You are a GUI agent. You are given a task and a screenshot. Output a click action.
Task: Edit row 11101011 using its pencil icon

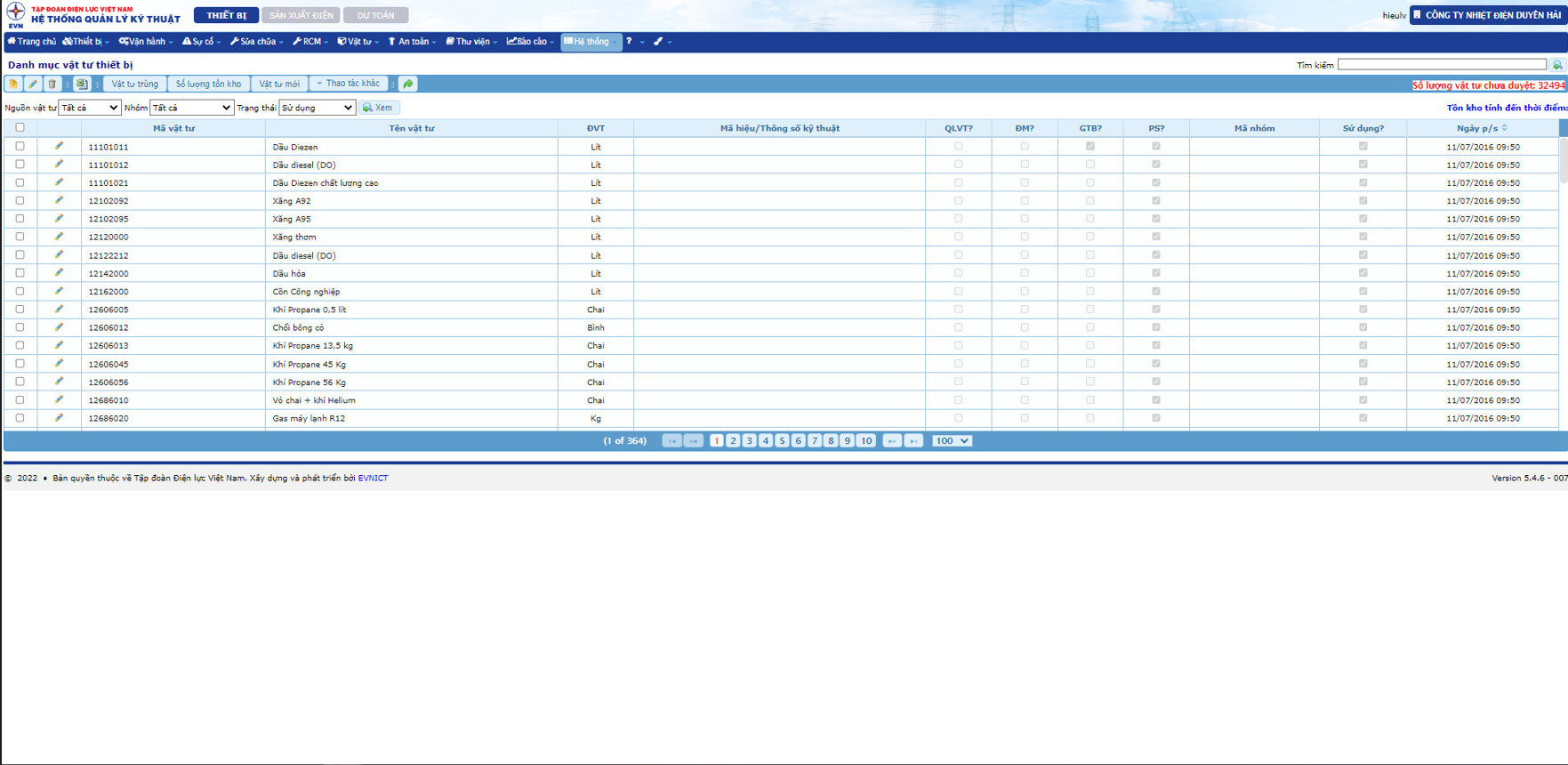pos(59,146)
